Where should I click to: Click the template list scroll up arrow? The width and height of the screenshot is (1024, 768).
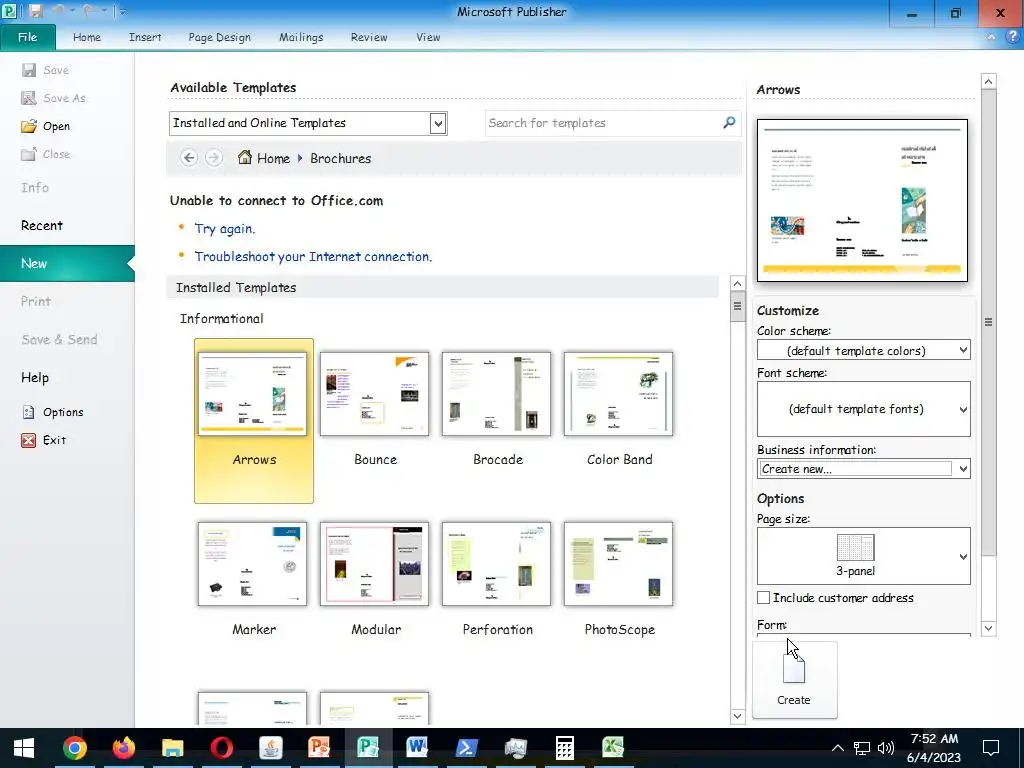coord(737,283)
